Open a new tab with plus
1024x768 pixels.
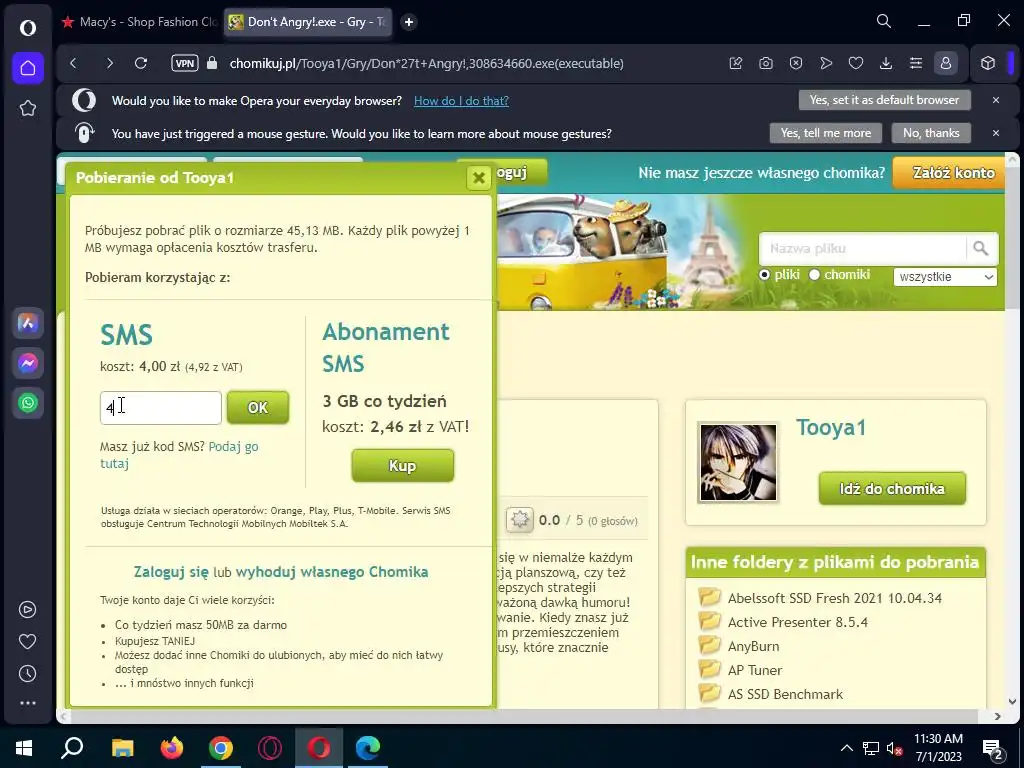pos(409,22)
